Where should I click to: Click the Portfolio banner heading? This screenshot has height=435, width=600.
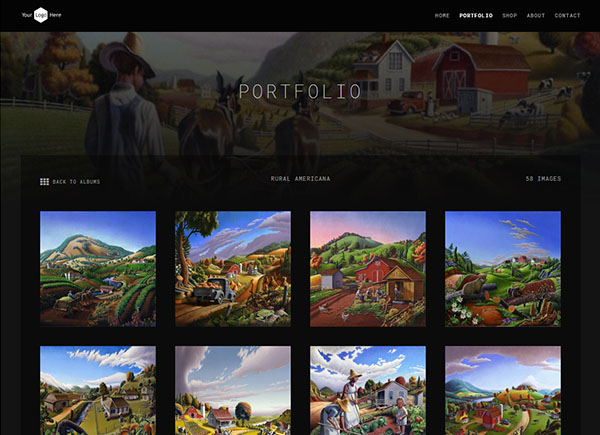pyautogui.click(x=300, y=91)
